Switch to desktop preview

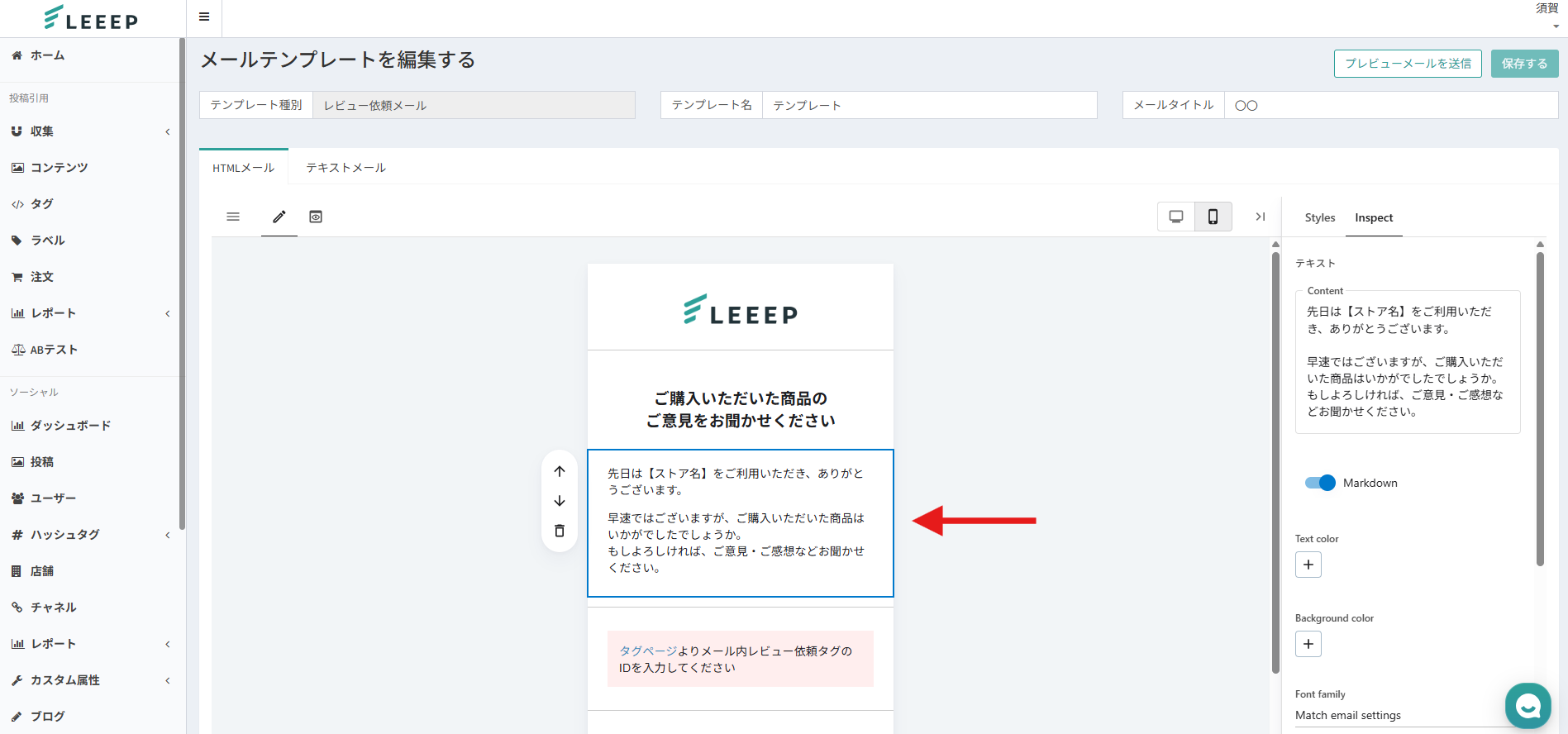1176,217
